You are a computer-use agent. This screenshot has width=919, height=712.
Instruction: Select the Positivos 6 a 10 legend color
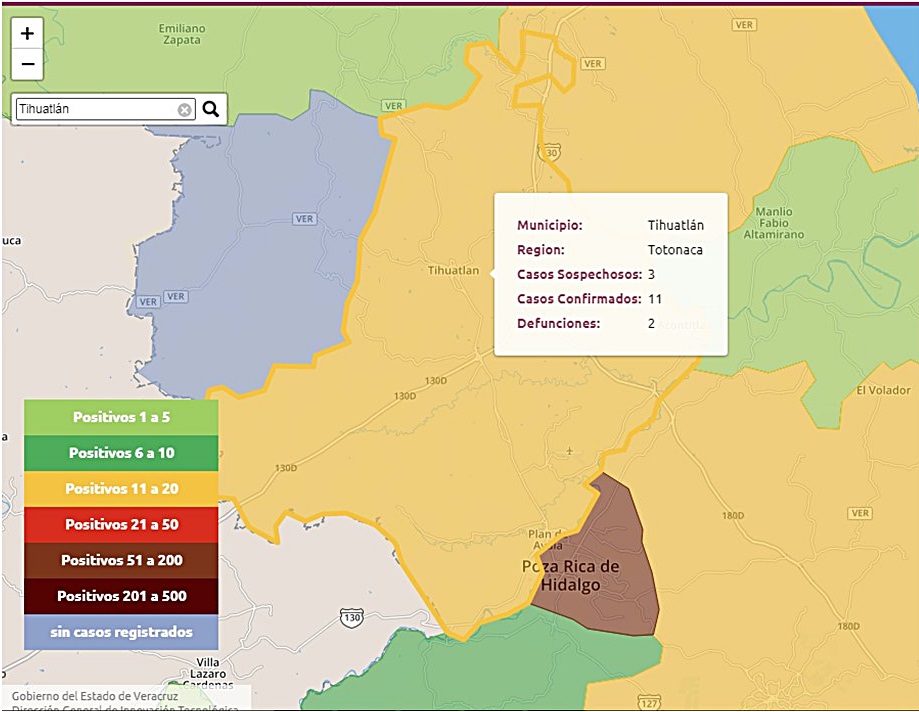point(121,453)
